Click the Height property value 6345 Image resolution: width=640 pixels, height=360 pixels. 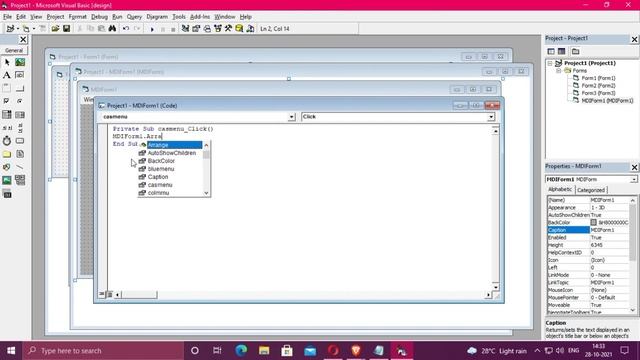[x=609, y=245]
